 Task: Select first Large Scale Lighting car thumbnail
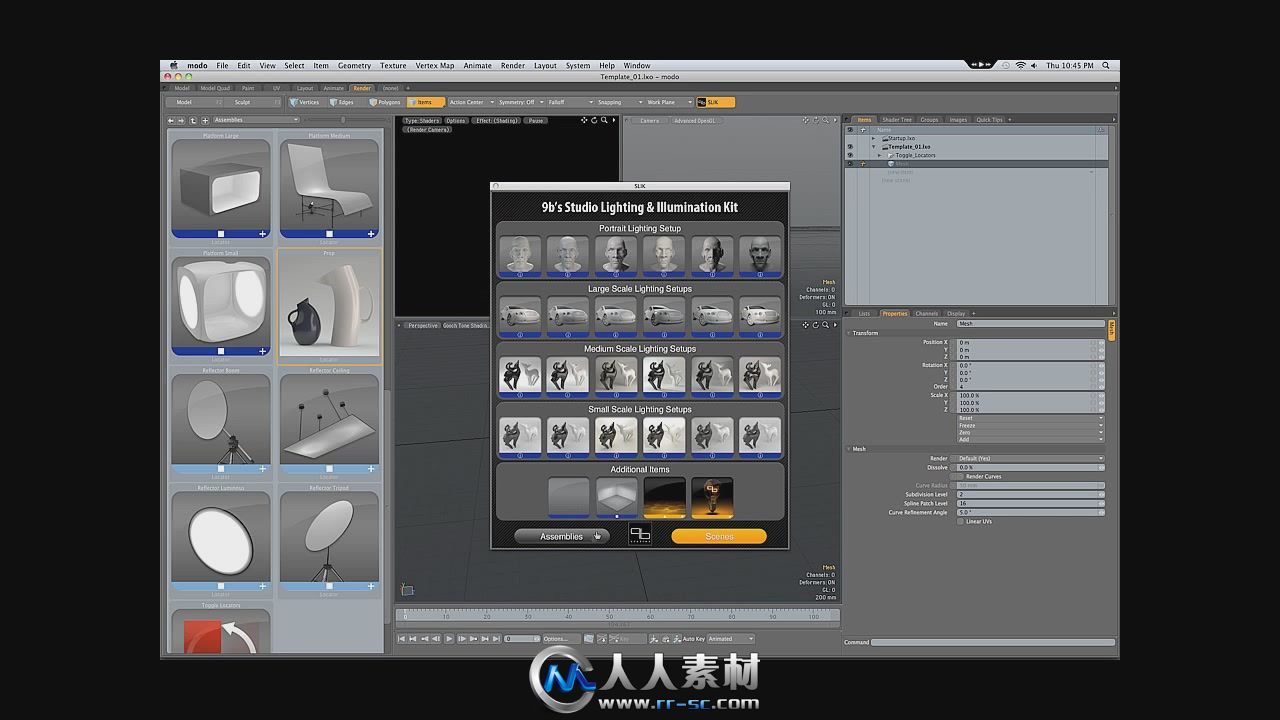520,316
